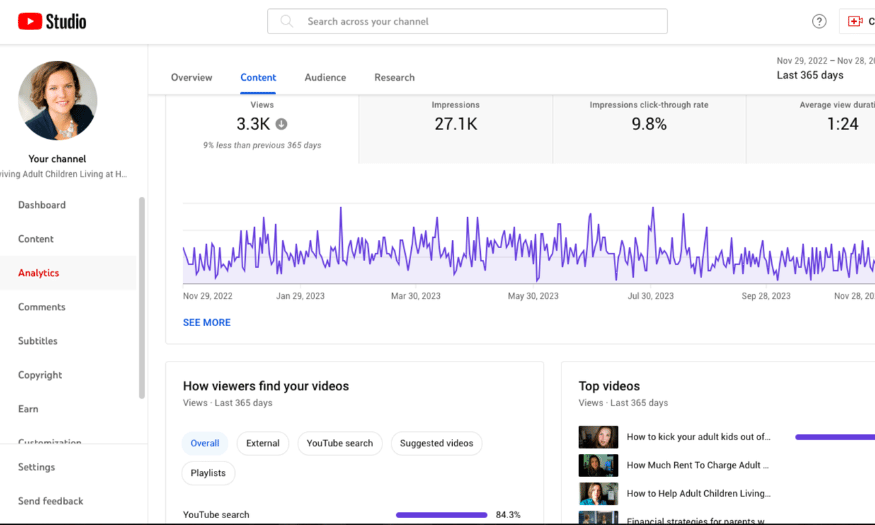This screenshot has width=875, height=525.
Task: Click the Top videos heading
Action: (609, 386)
